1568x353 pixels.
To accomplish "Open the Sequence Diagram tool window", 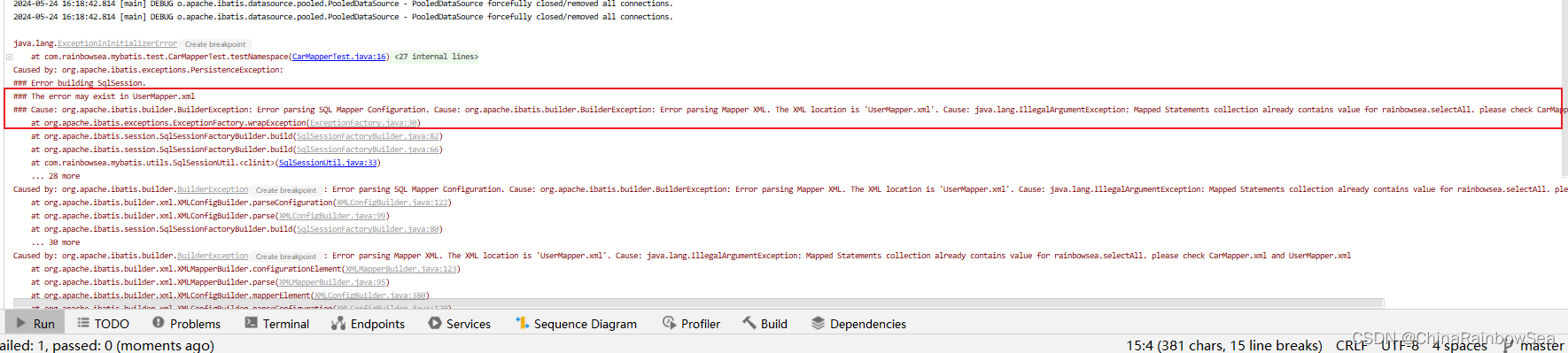I will [576, 324].
